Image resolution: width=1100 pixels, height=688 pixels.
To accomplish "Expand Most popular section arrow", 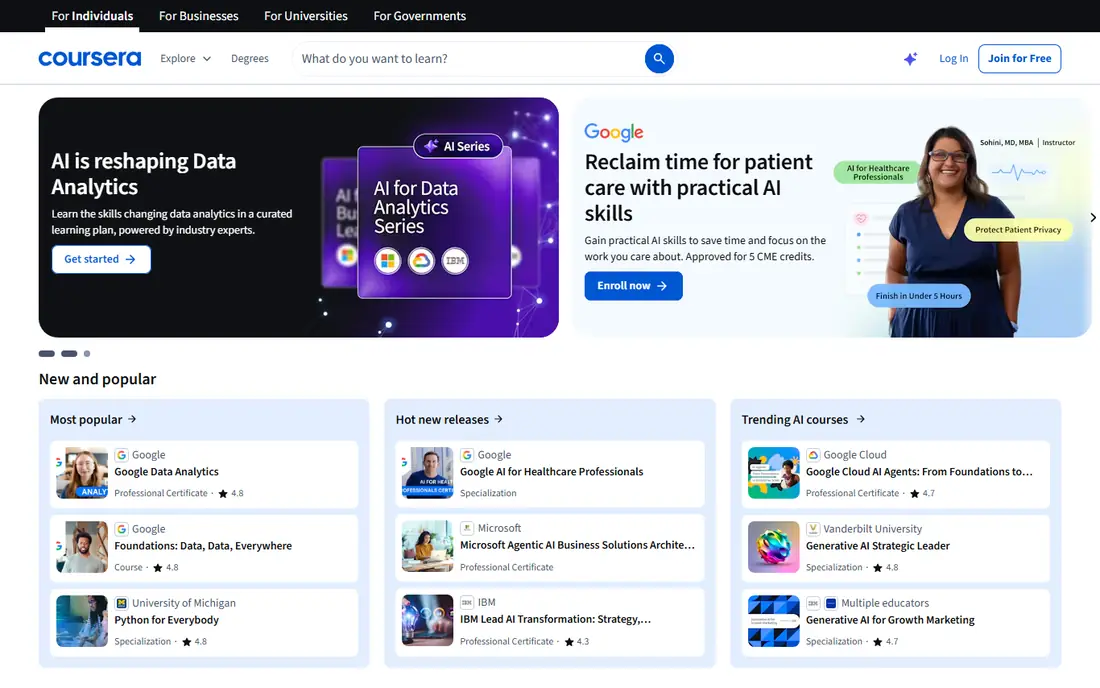I will click(132, 419).
